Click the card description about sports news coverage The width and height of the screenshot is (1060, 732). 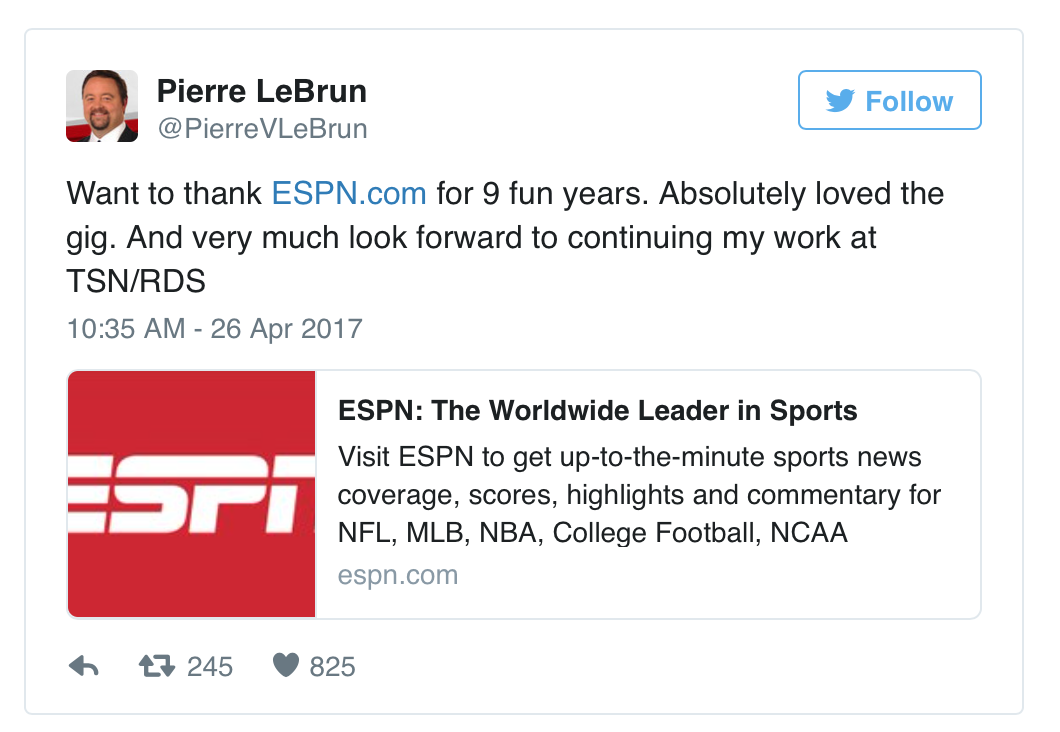[x=639, y=495]
